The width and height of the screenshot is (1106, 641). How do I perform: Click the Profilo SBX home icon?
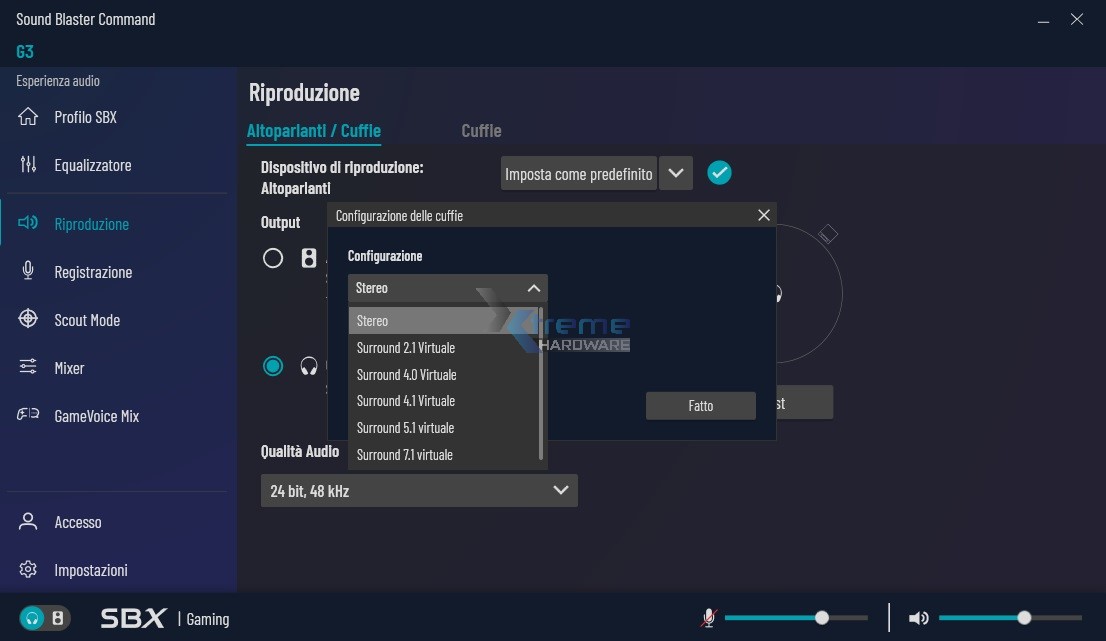point(28,117)
